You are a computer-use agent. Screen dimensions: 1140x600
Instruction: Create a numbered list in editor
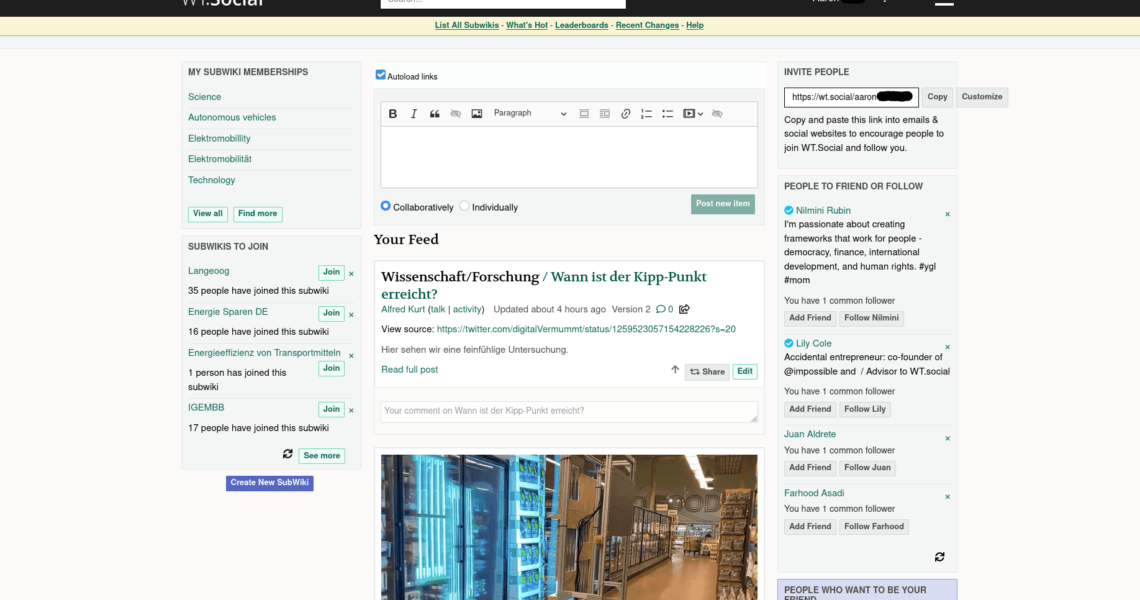(x=647, y=114)
